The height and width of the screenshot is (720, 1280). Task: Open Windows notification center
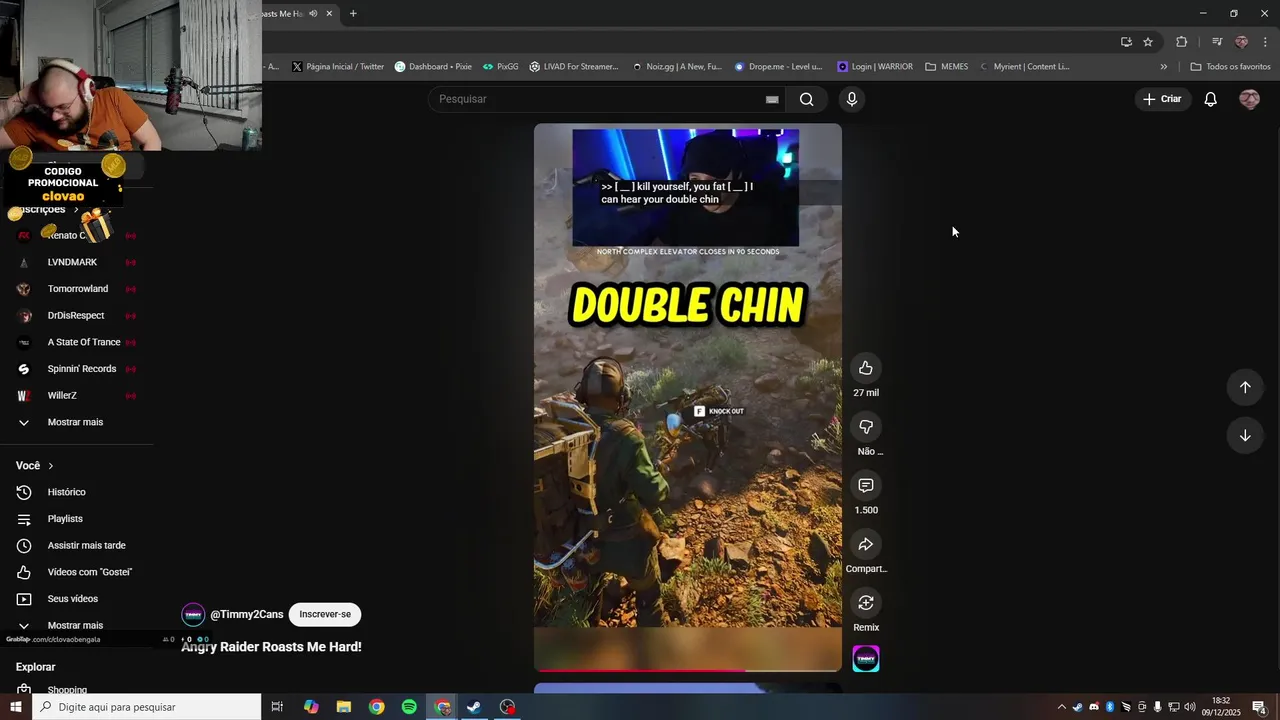(1259, 707)
